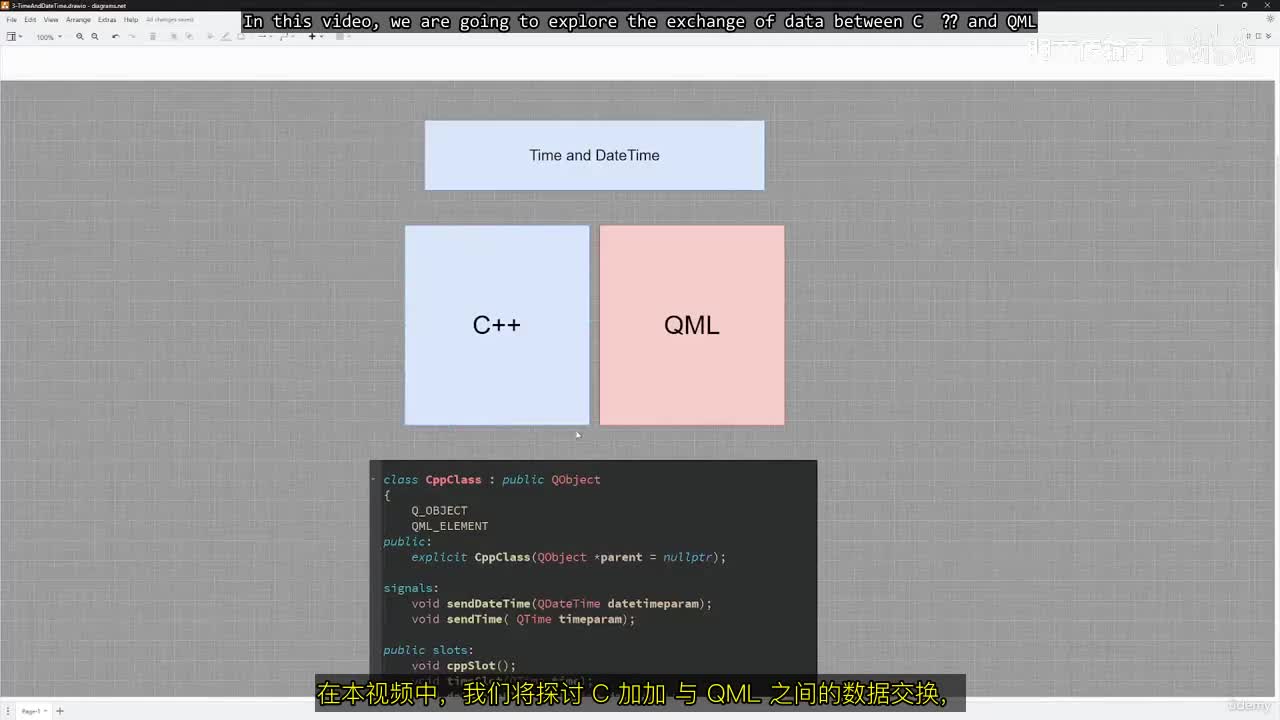This screenshot has width=1280, height=720.
Task: Click the 'explicit CppClass' constructor line
Action: [569, 557]
